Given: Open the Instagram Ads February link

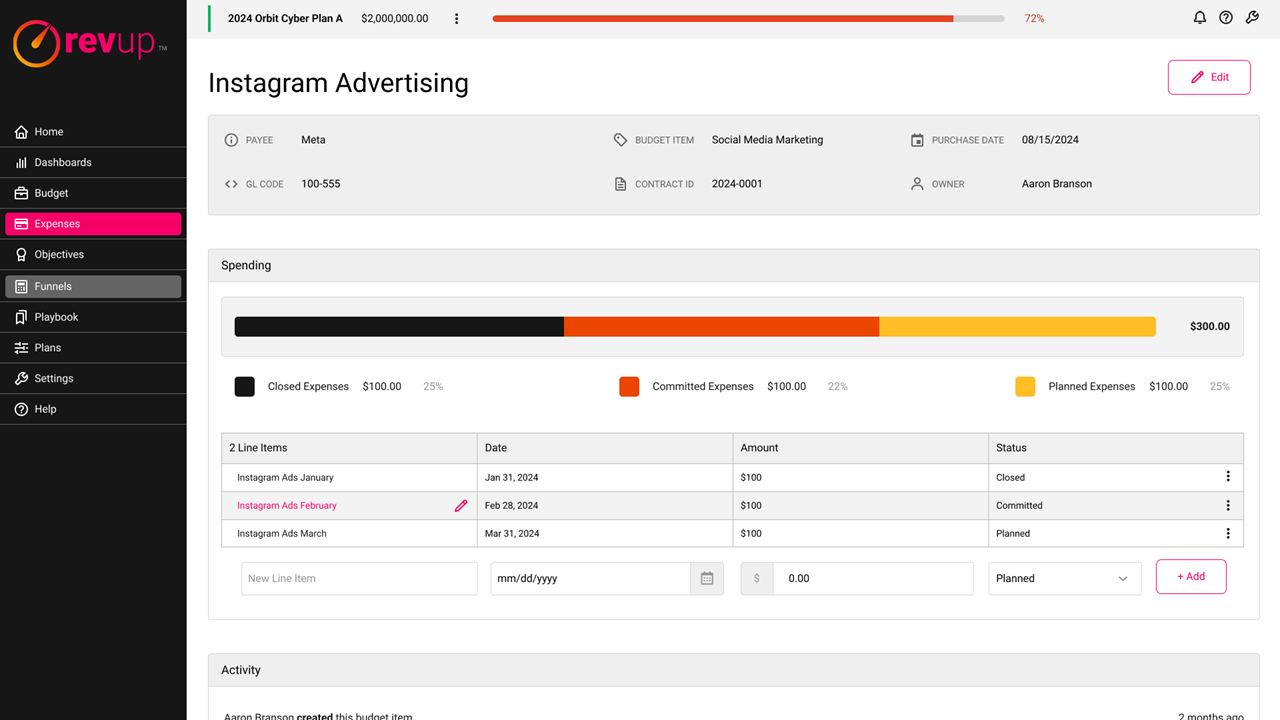Looking at the screenshot, I should tap(287, 506).
